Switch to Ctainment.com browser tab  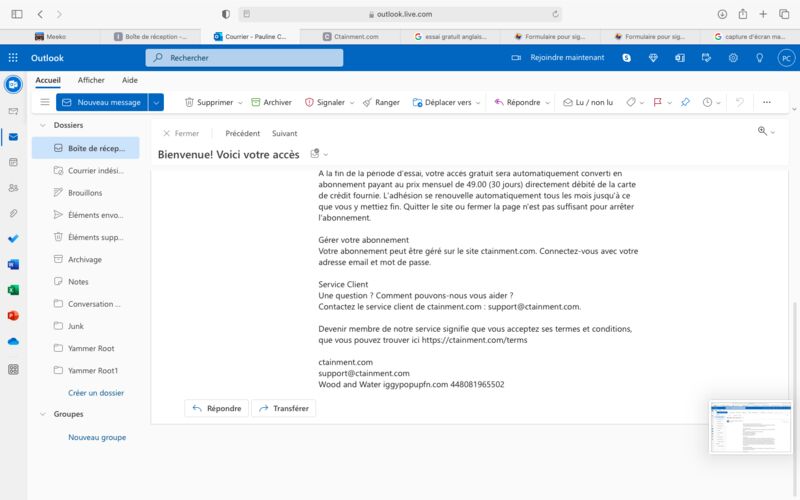tap(351, 37)
